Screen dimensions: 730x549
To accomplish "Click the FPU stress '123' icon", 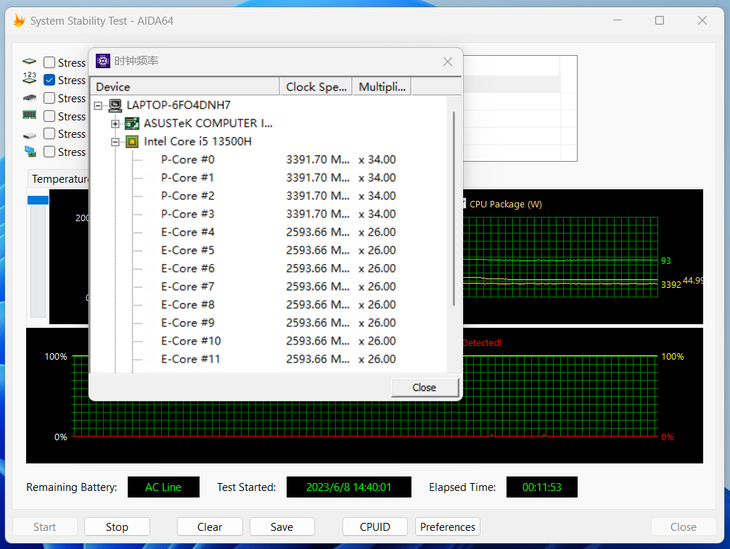I will [29, 78].
